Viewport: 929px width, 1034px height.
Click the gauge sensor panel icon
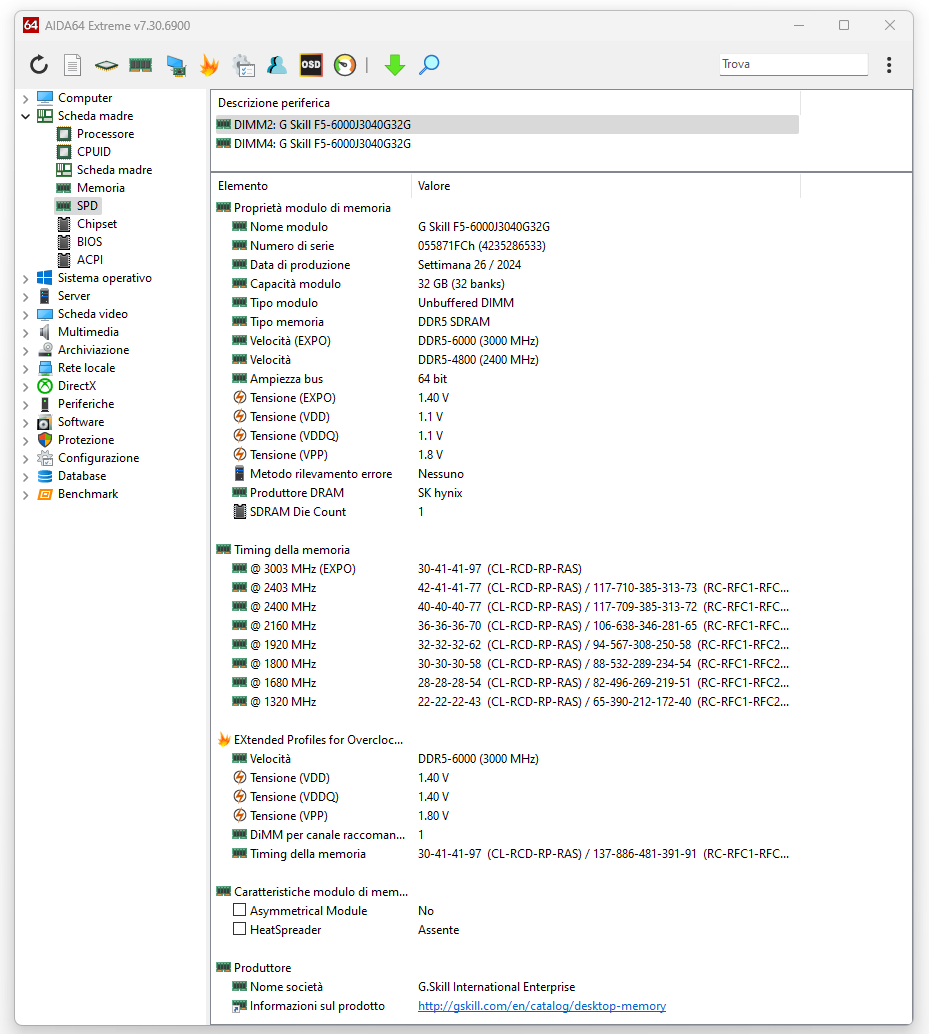[x=345, y=65]
